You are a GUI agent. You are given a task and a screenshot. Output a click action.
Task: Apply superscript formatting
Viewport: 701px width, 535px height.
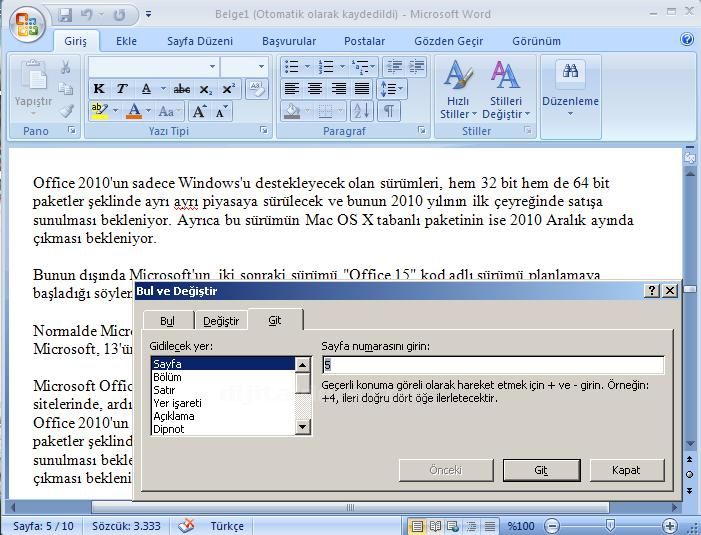click(x=228, y=89)
